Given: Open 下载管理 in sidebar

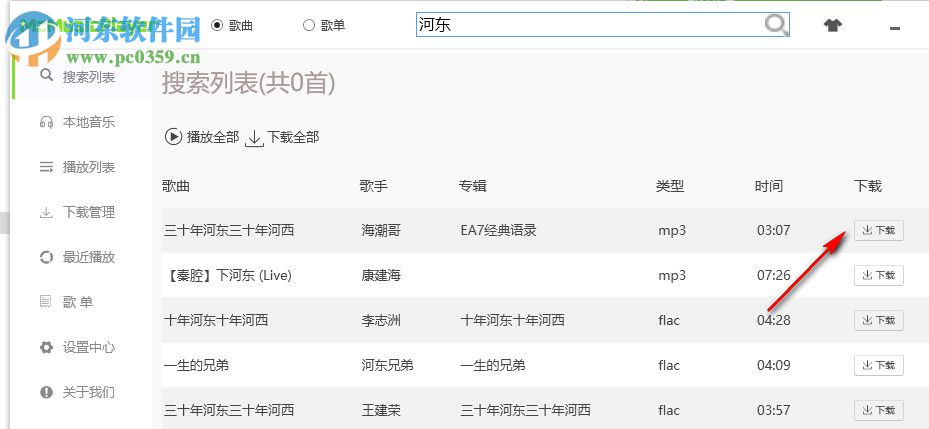Looking at the screenshot, I should [x=77, y=212].
